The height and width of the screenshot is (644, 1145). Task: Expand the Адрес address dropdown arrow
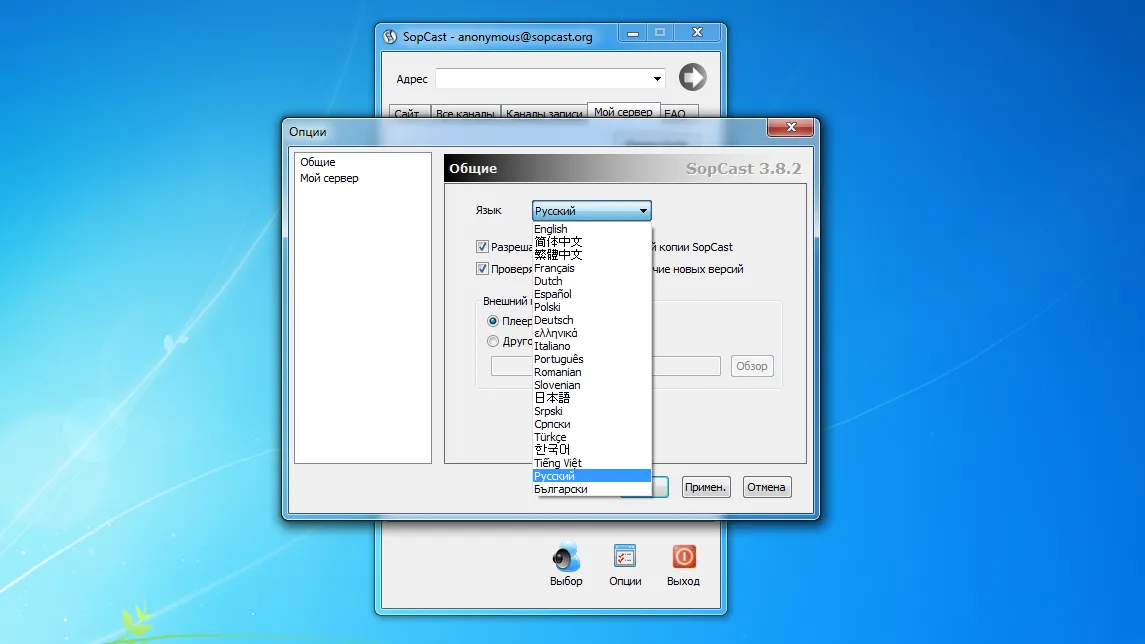tap(657, 79)
